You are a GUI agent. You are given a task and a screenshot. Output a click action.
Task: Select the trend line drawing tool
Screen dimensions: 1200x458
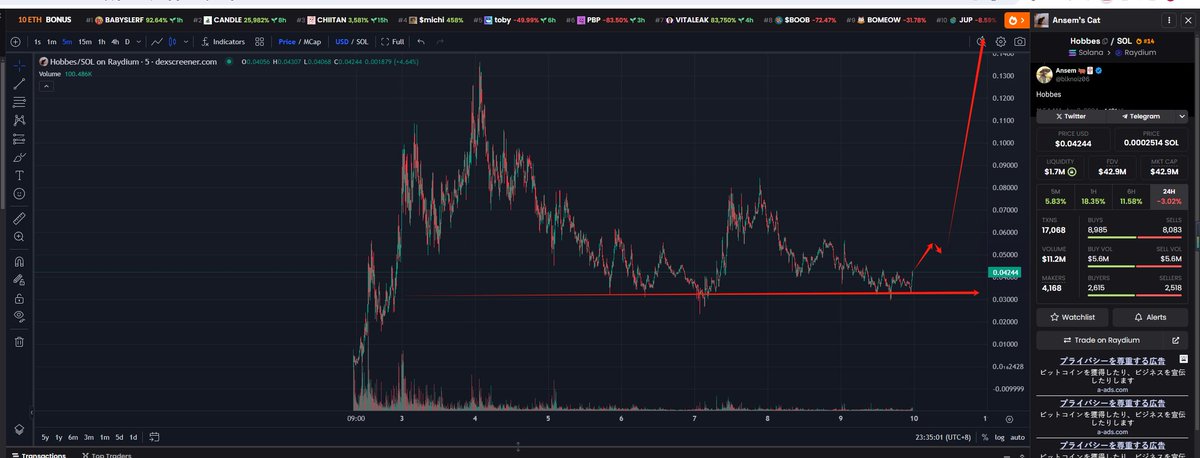coord(18,82)
